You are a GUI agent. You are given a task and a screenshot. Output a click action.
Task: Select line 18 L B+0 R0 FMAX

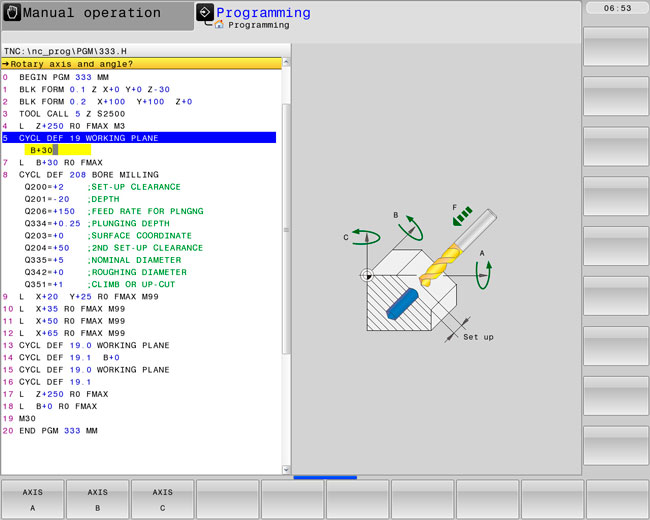click(x=50, y=406)
